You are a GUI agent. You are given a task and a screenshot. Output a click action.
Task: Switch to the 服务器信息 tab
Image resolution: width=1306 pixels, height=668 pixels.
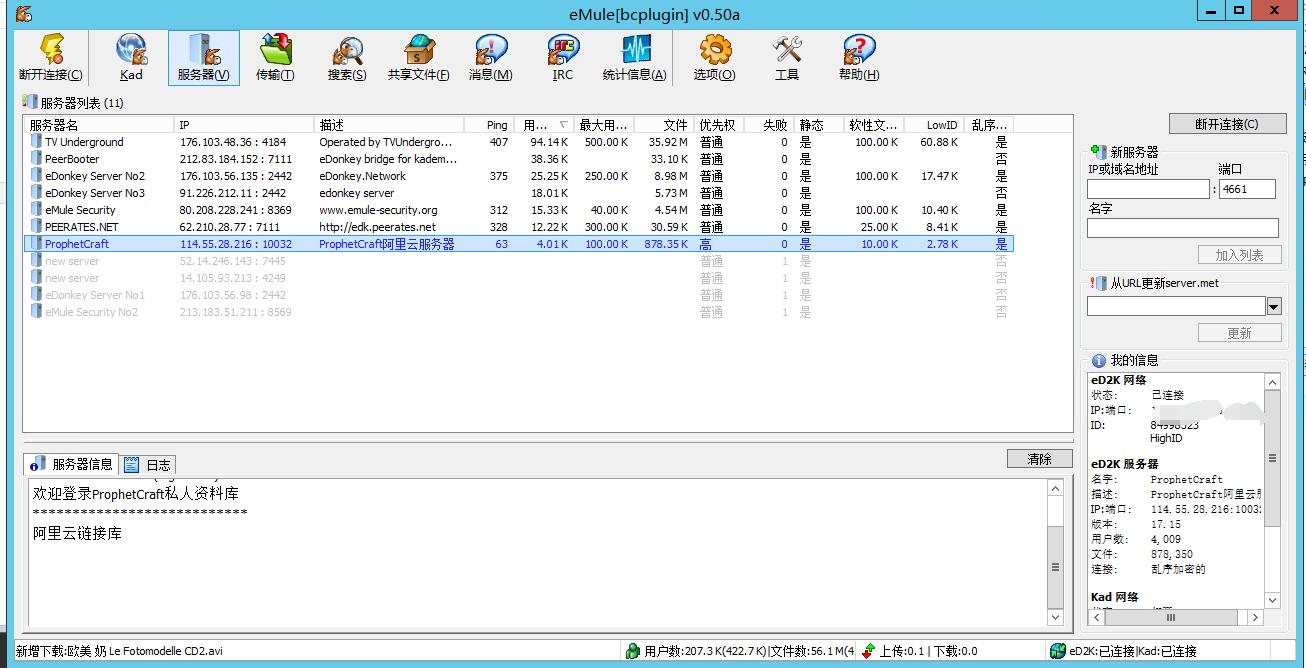pyautogui.click(x=72, y=464)
